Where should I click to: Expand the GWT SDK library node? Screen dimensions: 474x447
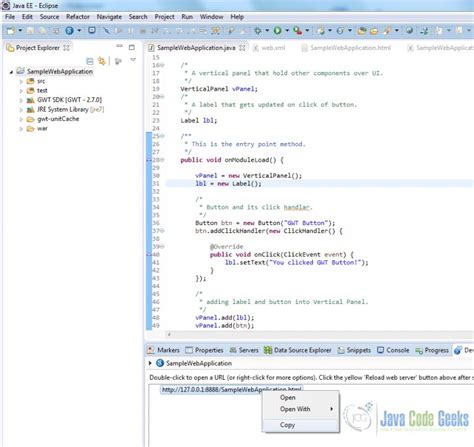(x=21, y=100)
